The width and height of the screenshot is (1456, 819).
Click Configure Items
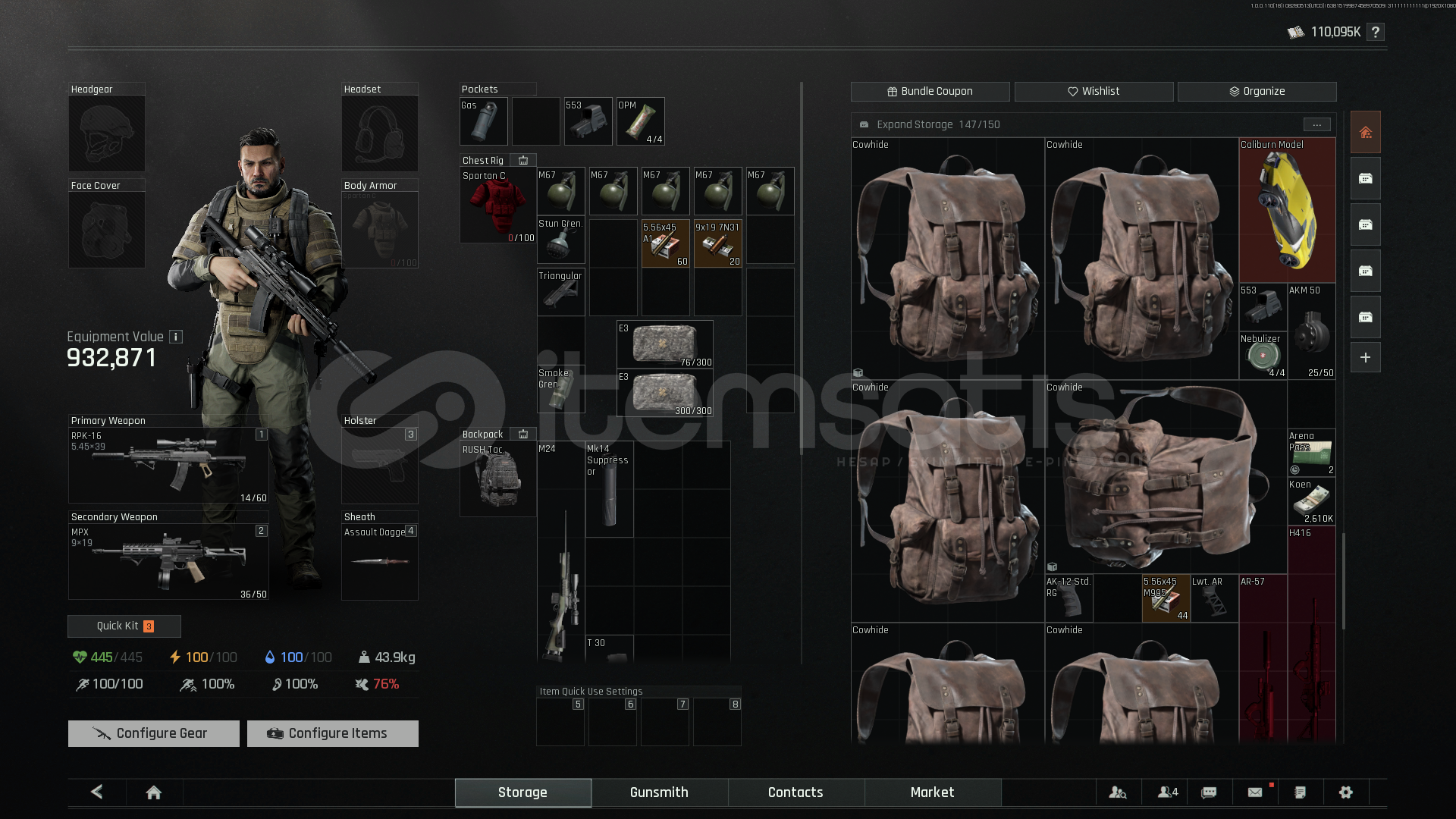click(332, 733)
